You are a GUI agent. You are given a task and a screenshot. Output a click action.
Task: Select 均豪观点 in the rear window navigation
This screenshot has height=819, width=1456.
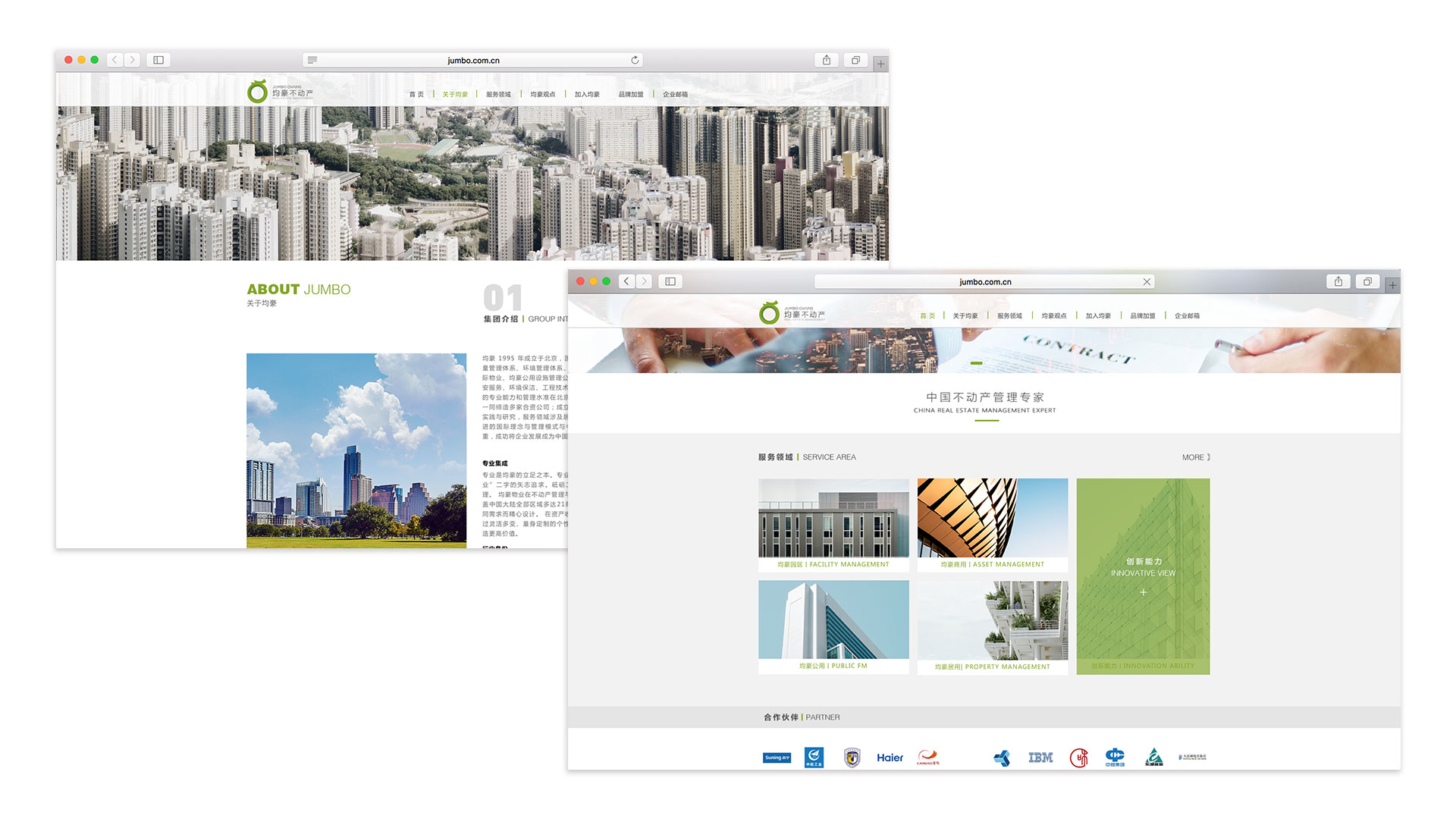tap(543, 95)
